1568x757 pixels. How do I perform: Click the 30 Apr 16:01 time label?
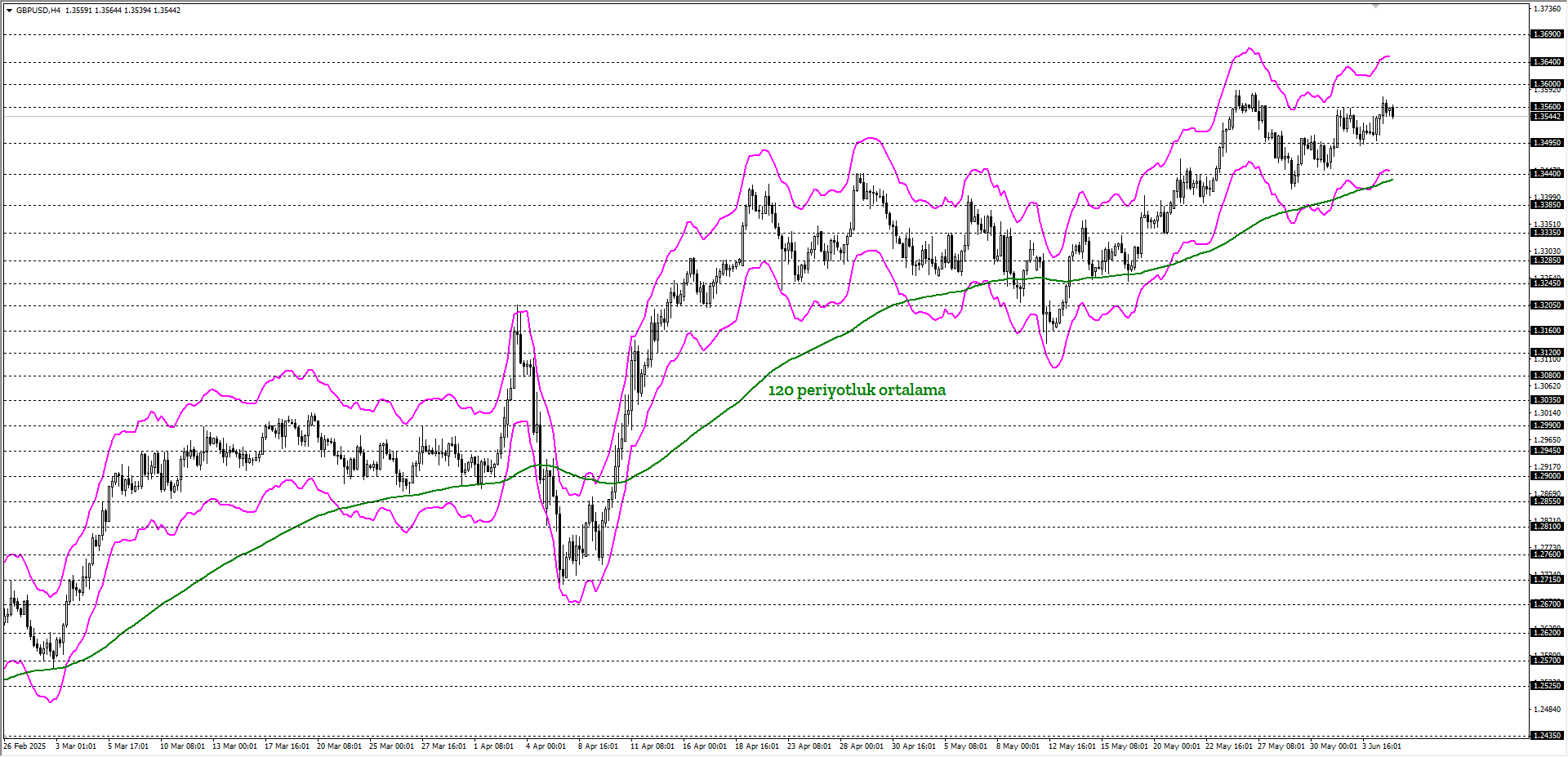click(914, 746)
